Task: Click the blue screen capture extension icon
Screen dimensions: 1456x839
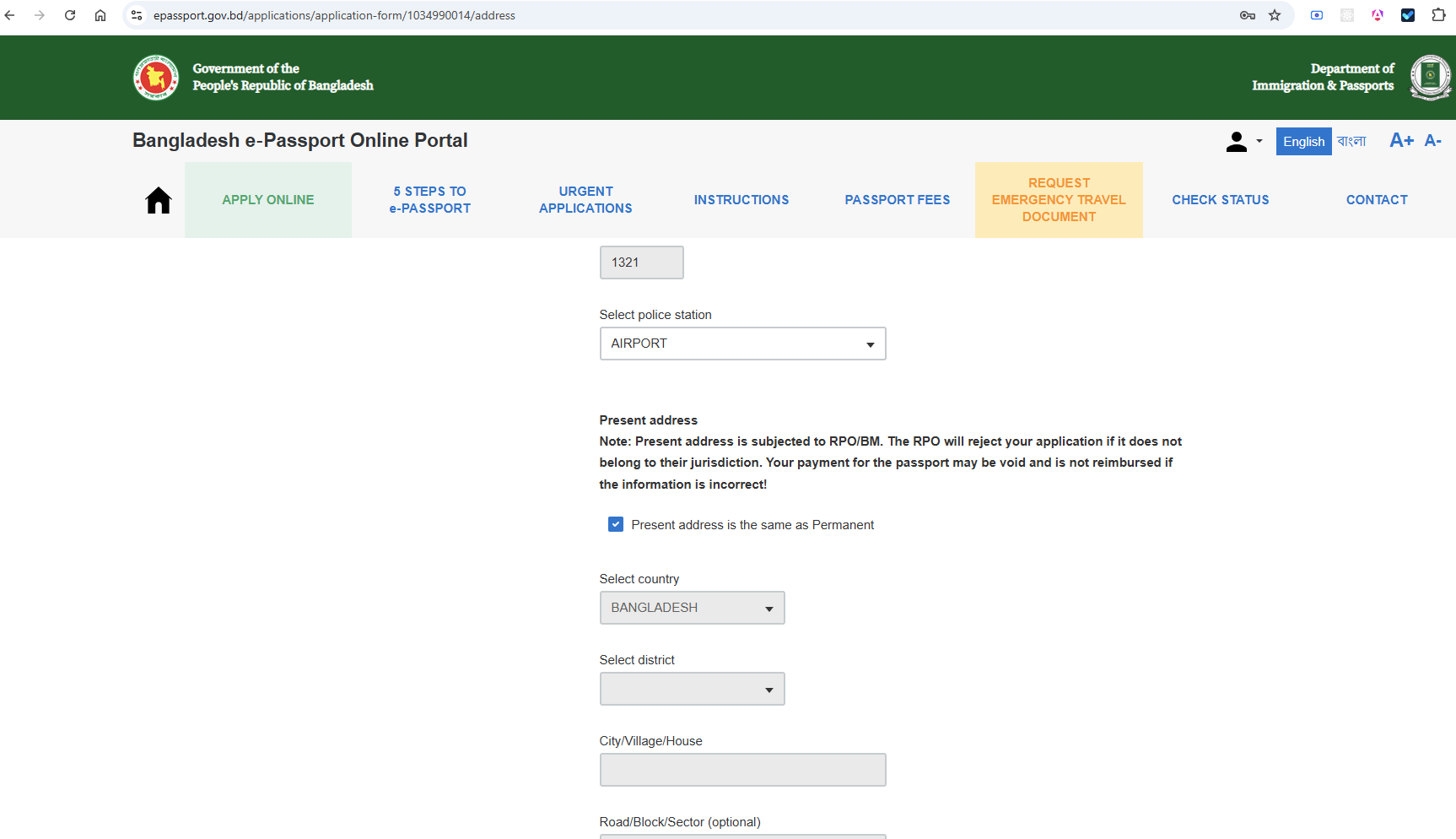Action: (1317, 15)
